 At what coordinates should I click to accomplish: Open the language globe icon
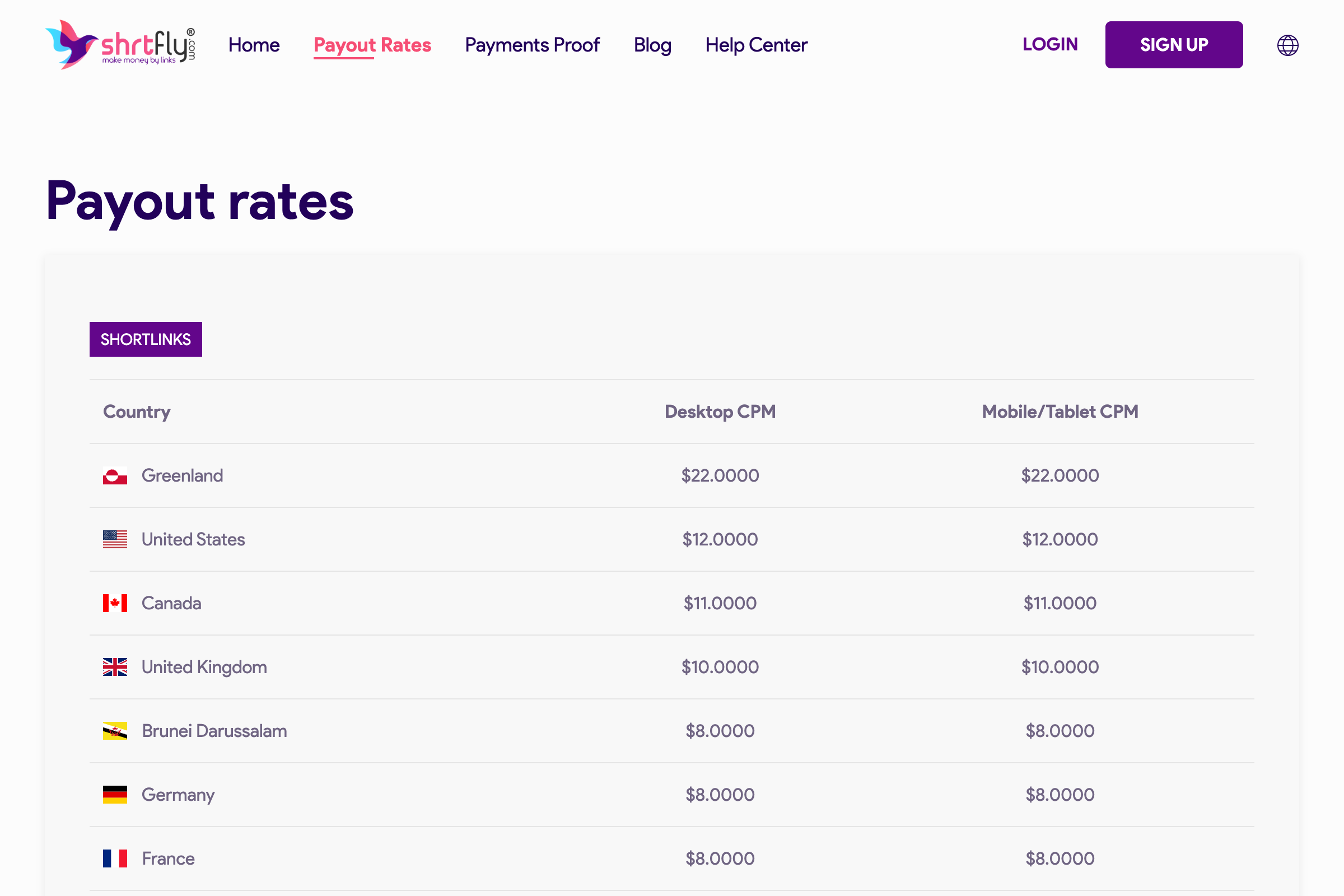tap(1287, 45)
